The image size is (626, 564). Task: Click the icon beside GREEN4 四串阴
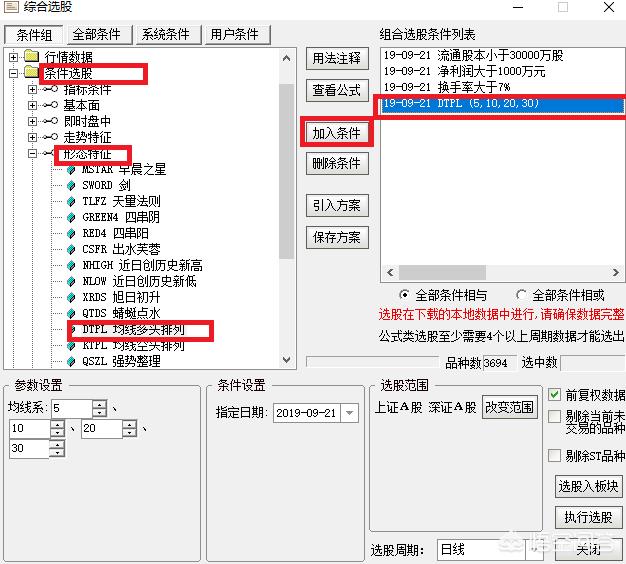pyautogui.click(x=71, y=217)
